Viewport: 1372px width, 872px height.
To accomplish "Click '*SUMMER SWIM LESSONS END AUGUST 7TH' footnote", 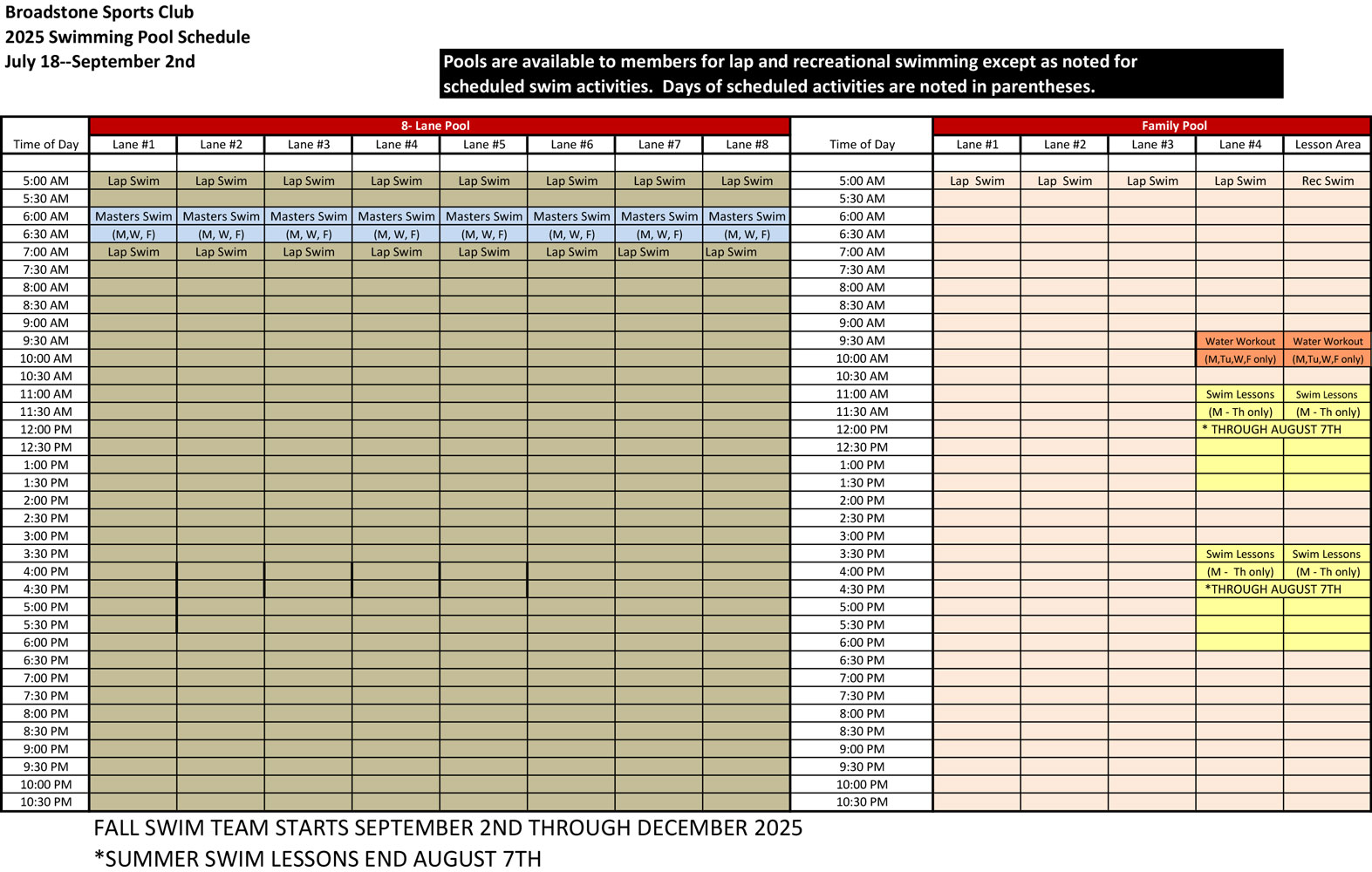I will 317,859.
